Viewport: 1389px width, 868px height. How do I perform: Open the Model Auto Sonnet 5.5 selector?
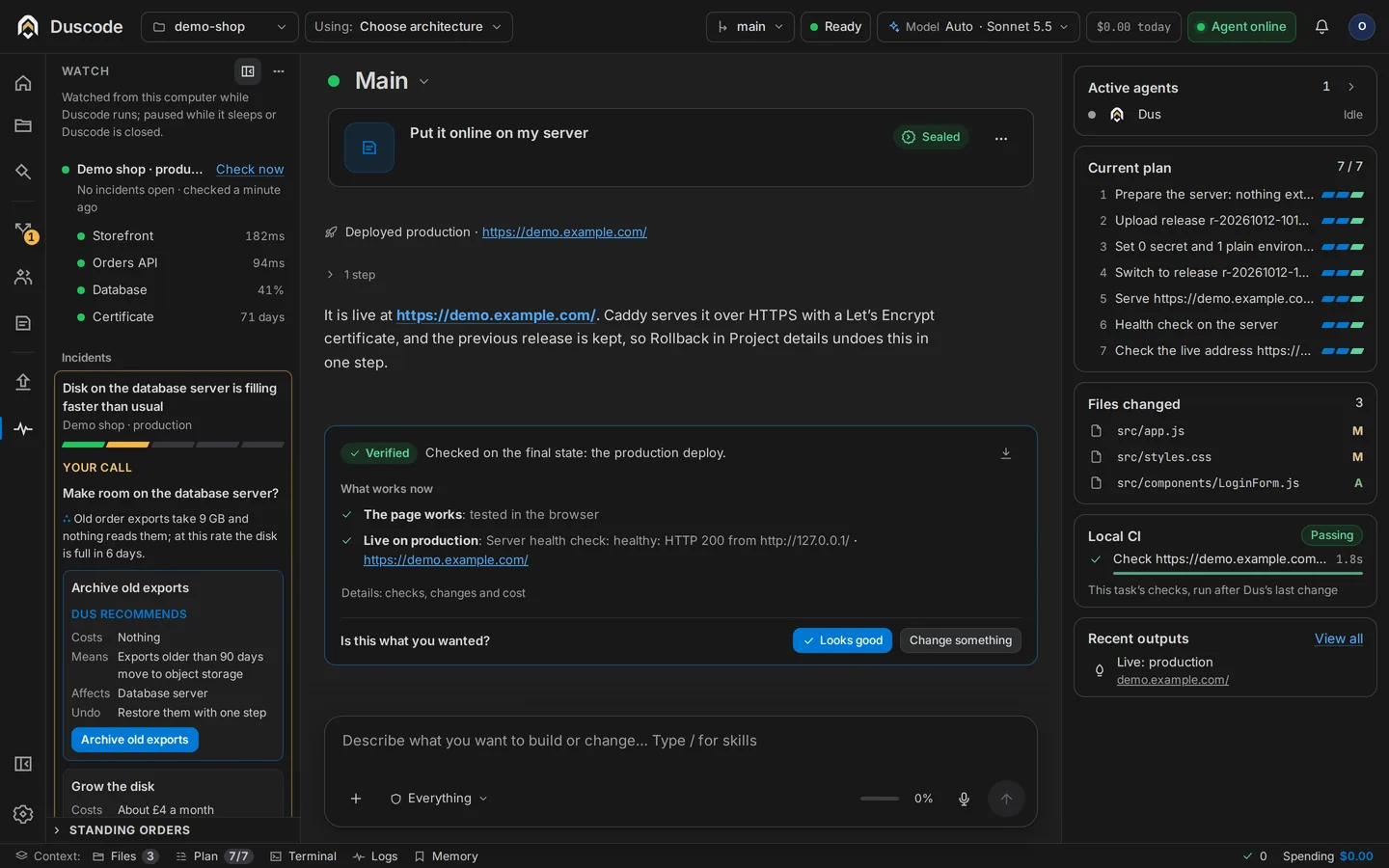click(978, 27)
